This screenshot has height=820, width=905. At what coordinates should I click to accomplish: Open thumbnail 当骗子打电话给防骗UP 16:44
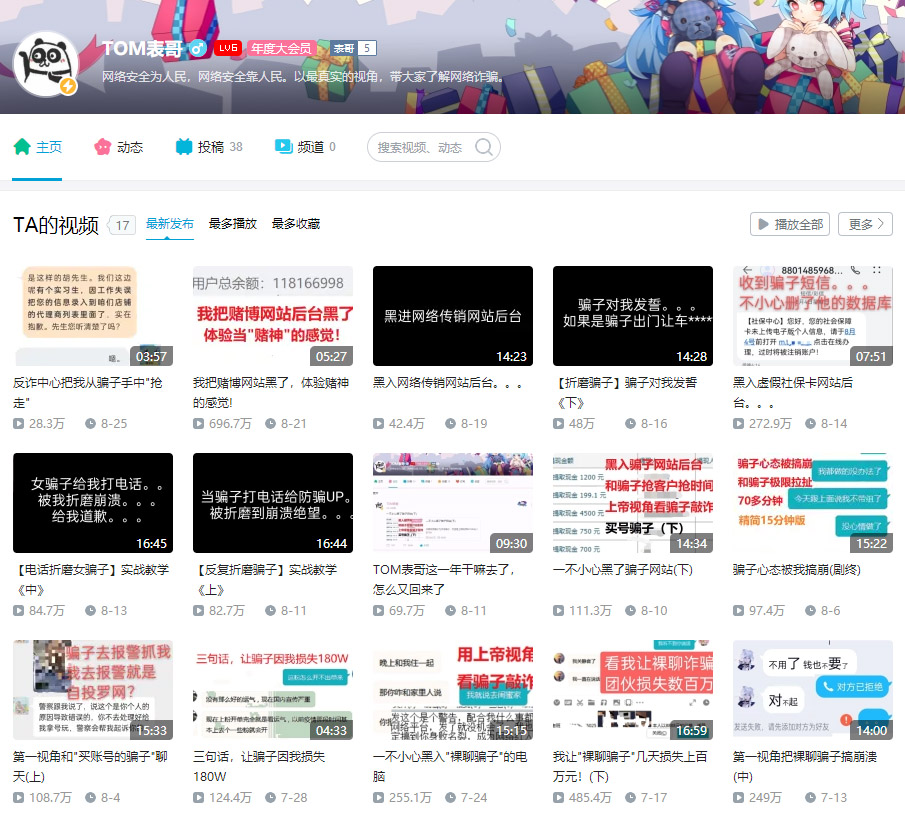point(273,503)
